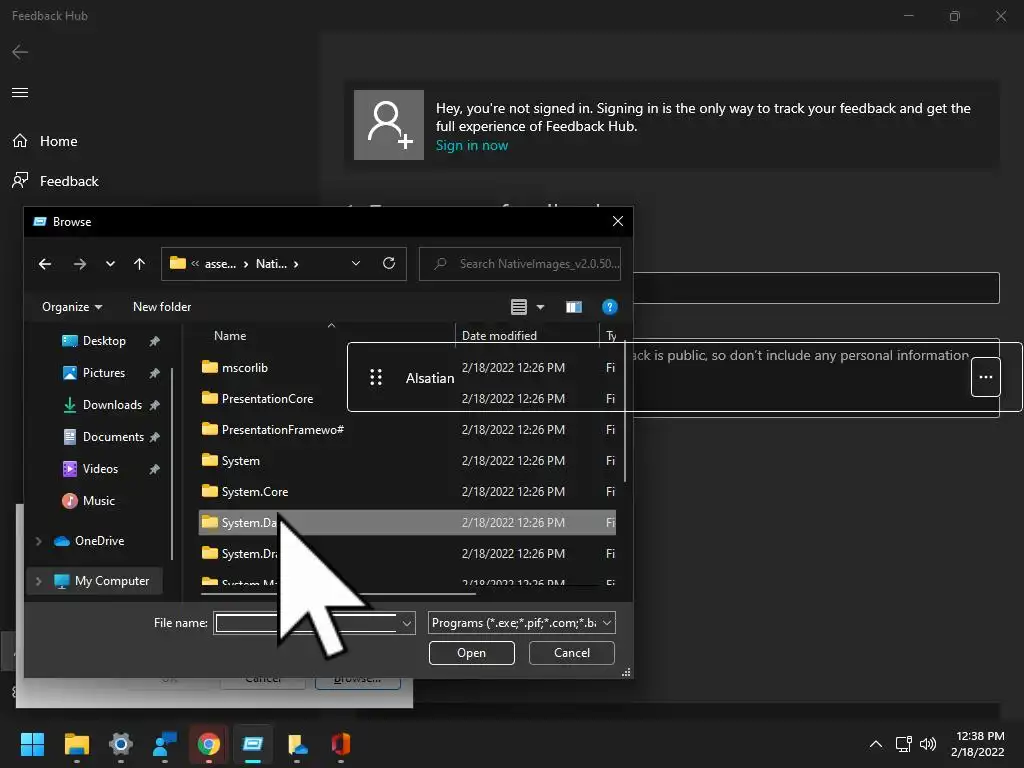Open Browse dialog help

[609, 307]
